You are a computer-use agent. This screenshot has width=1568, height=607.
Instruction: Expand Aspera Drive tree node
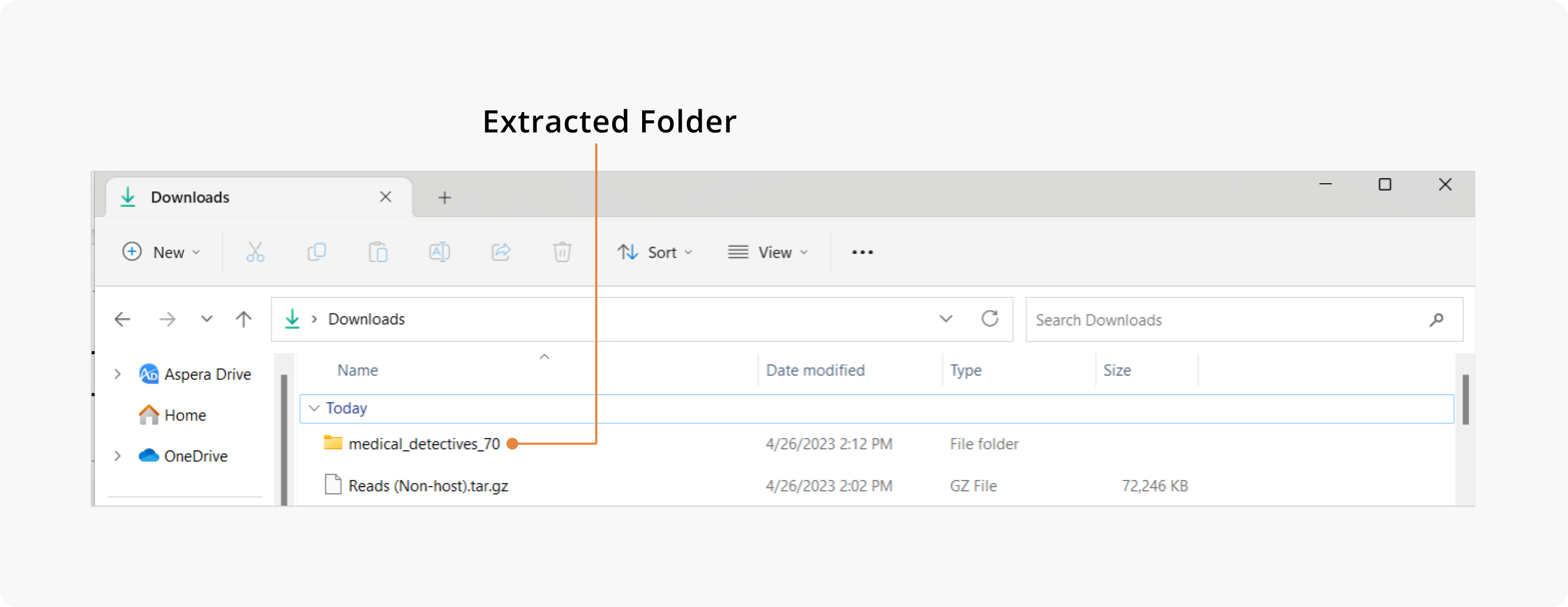point(118,374)
